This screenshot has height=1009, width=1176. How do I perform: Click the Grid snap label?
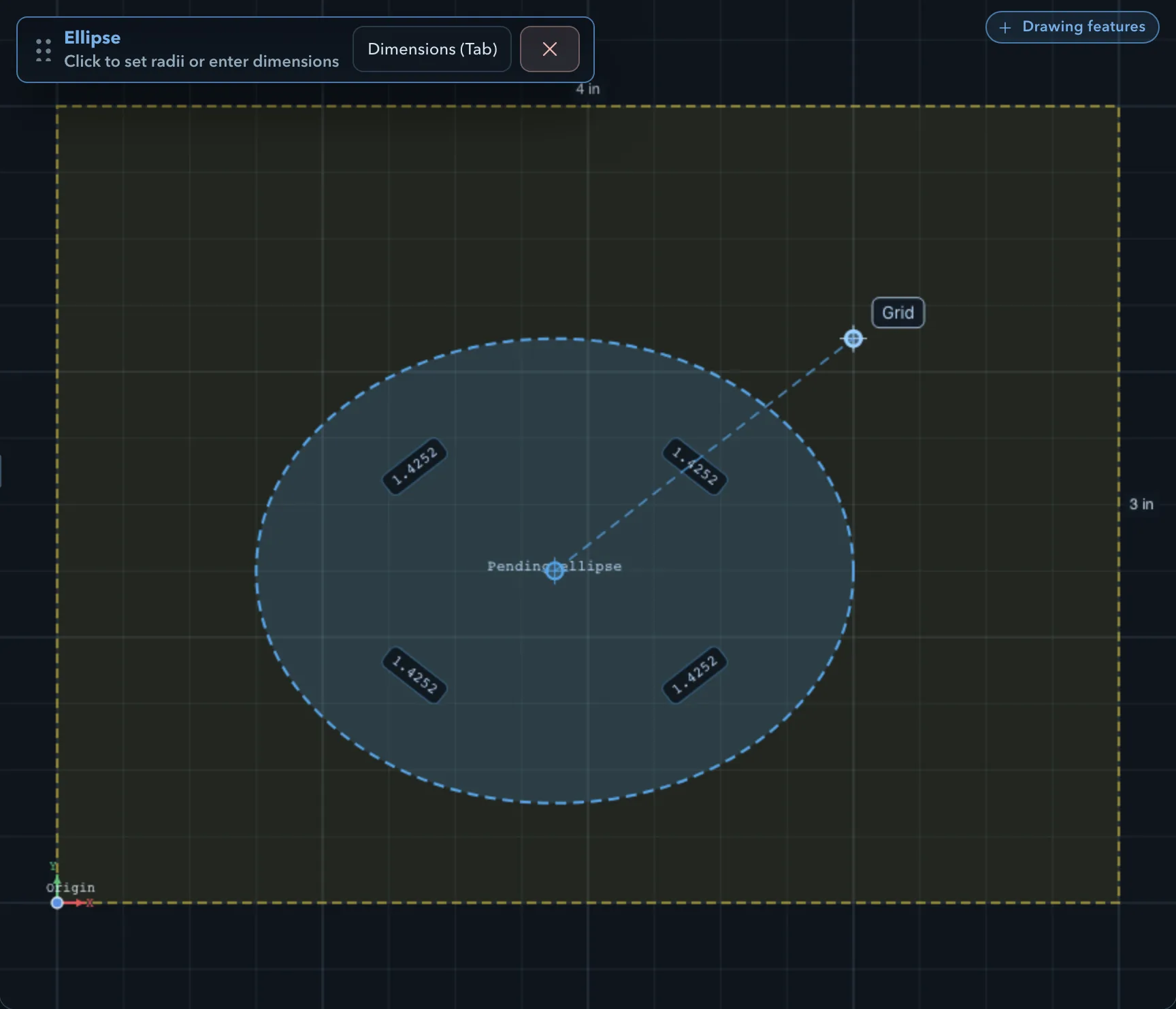(x=898, y=313)
